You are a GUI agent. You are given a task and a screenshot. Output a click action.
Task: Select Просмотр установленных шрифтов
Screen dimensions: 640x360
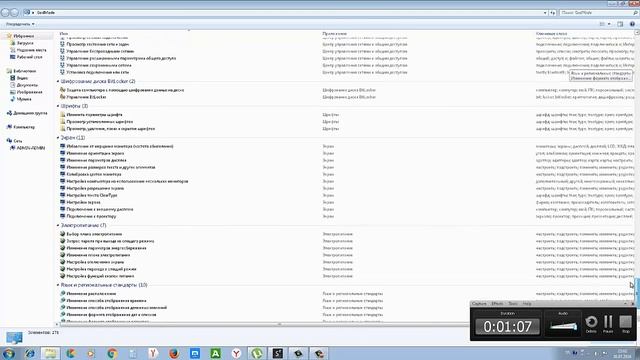[x=100, y=122]
